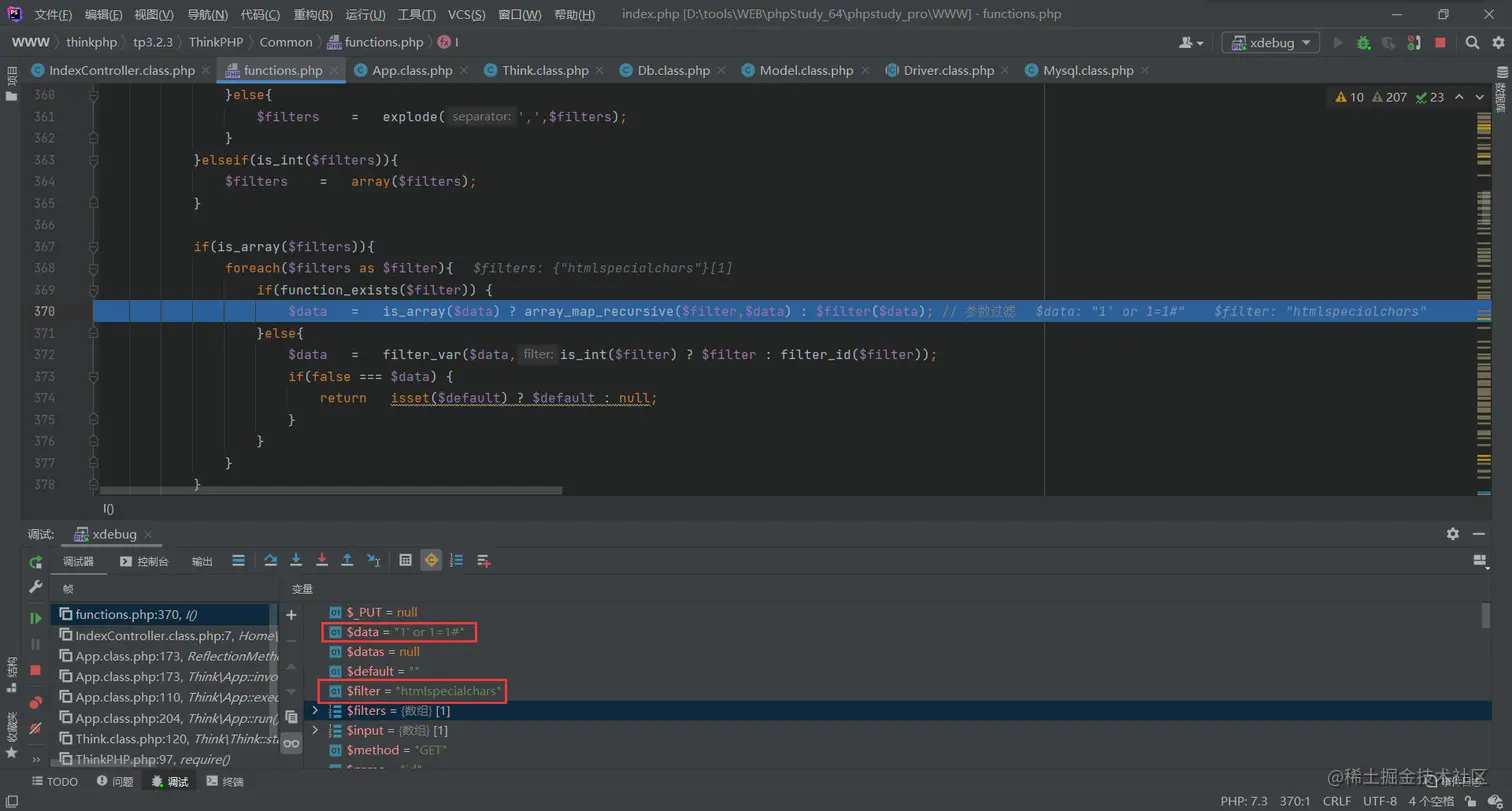
Task: Switch to Model.class.php editor tab
Action: [806, 70]
